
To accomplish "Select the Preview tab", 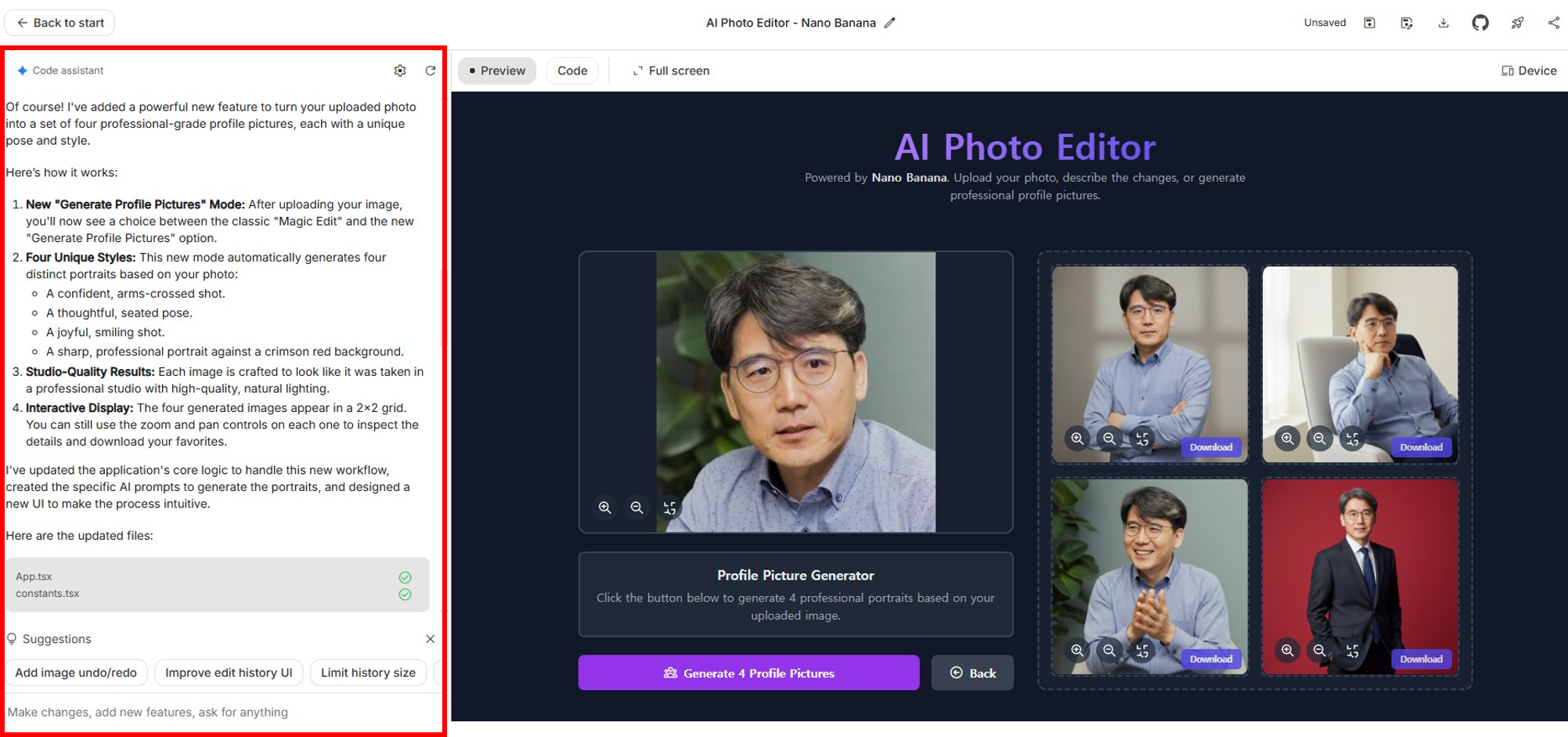I will click(497, 70).
